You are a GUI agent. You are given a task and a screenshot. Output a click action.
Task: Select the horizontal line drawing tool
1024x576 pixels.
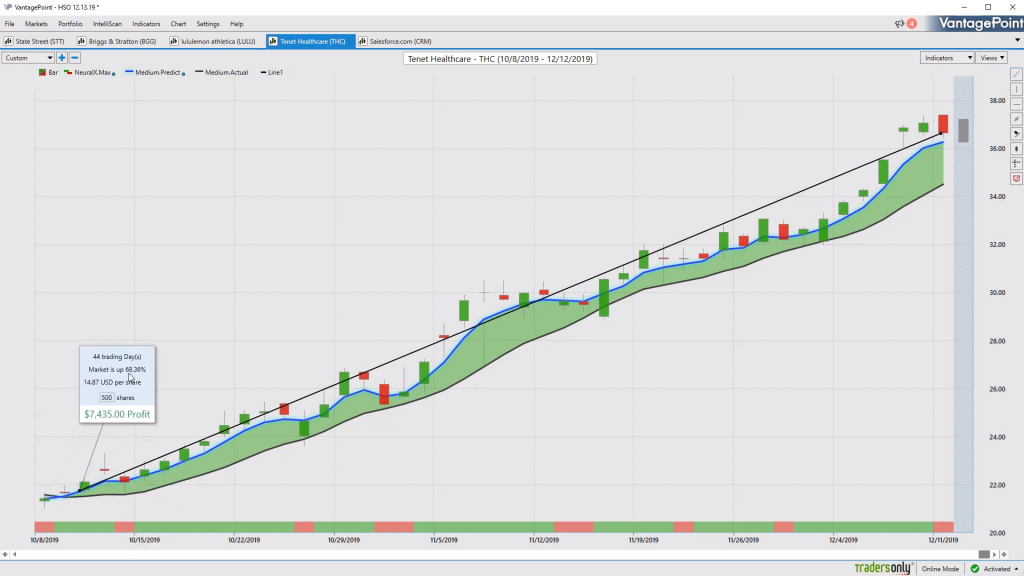(1016, 104)
